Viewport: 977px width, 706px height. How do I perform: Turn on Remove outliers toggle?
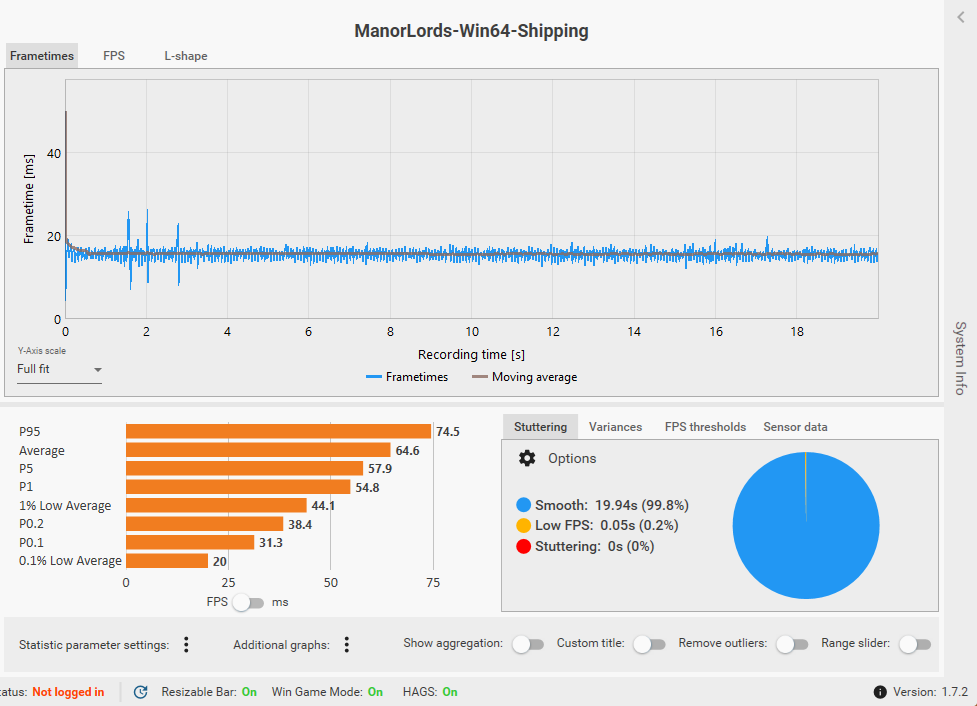pos(792,644)
